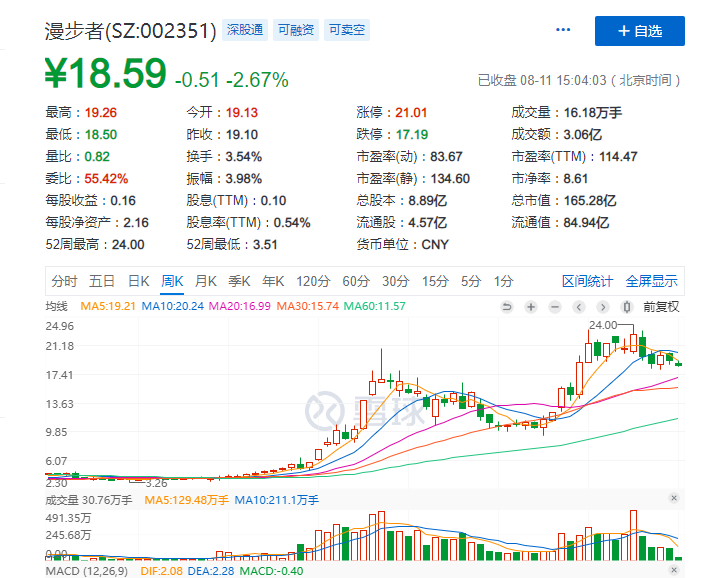Click the 涨停 value 21.01
706x578 pixels.
coord(411,113)
